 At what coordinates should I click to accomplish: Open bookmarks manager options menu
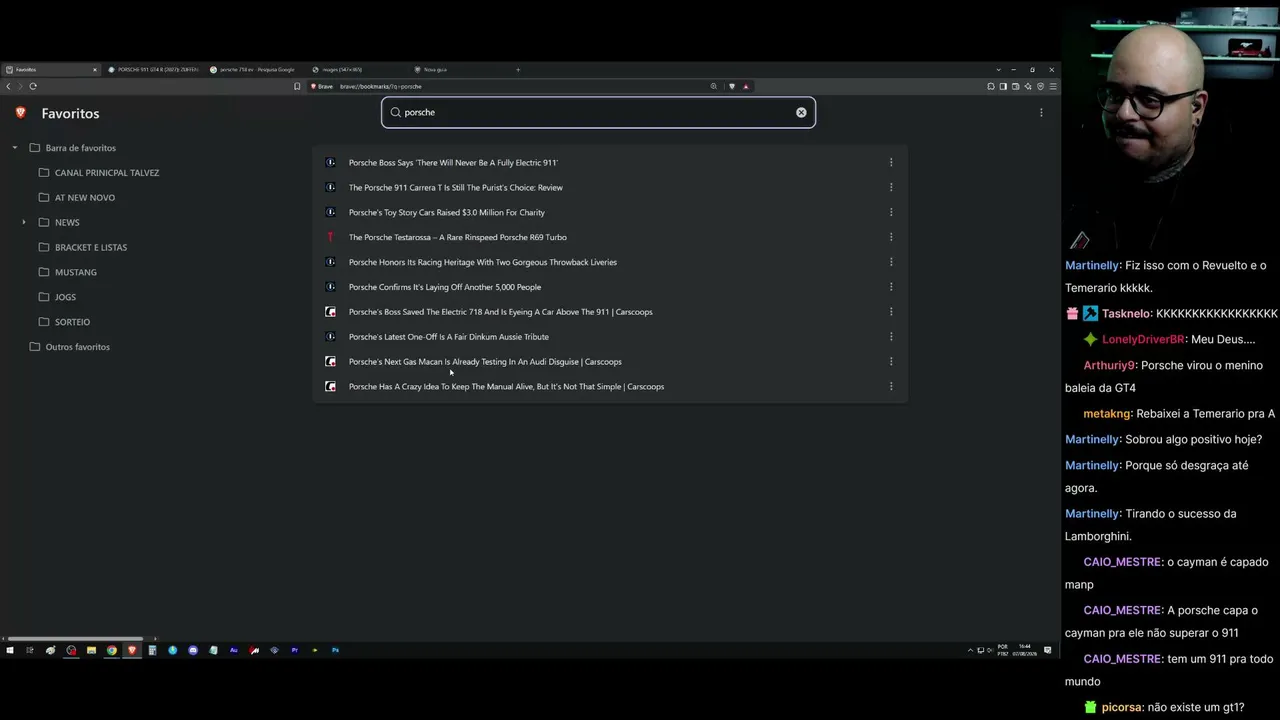pyautogui.click(x=1041, y=113)
